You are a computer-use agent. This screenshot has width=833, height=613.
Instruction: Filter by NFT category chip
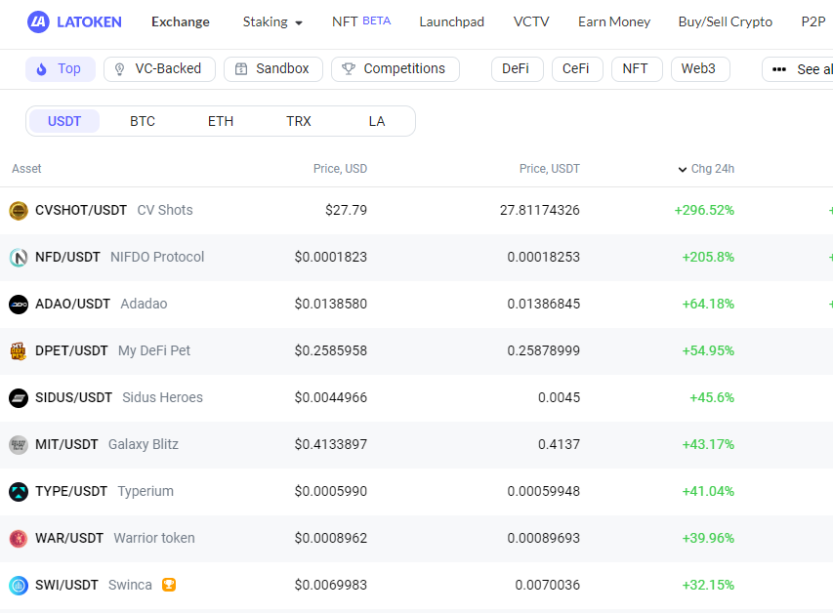pos(636,69)
